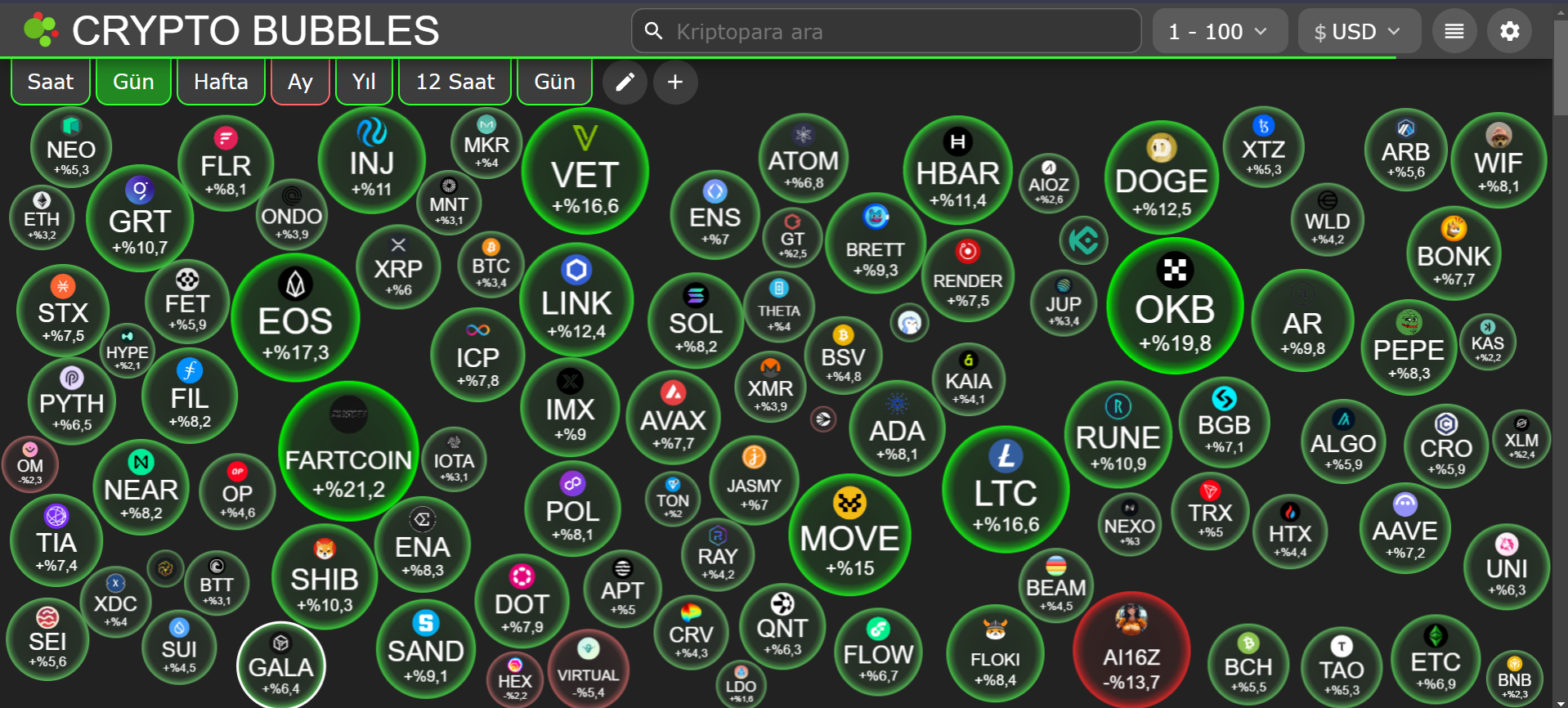Screen dimensions: 1568x708
Task: Open settings with the gear icon
Action: click(x=1509, y=31)
